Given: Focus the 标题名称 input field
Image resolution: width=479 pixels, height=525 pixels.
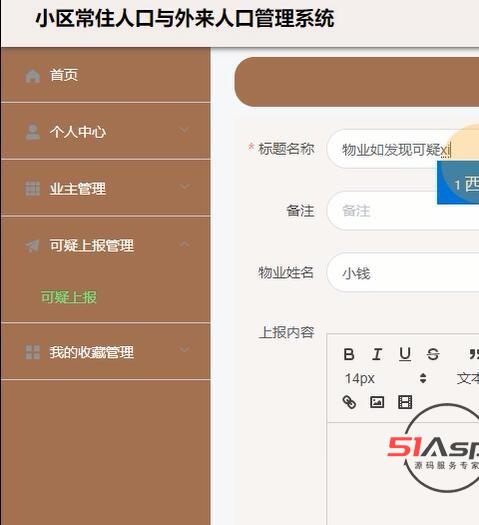Looking at the screenshot, I should [403, 149].
